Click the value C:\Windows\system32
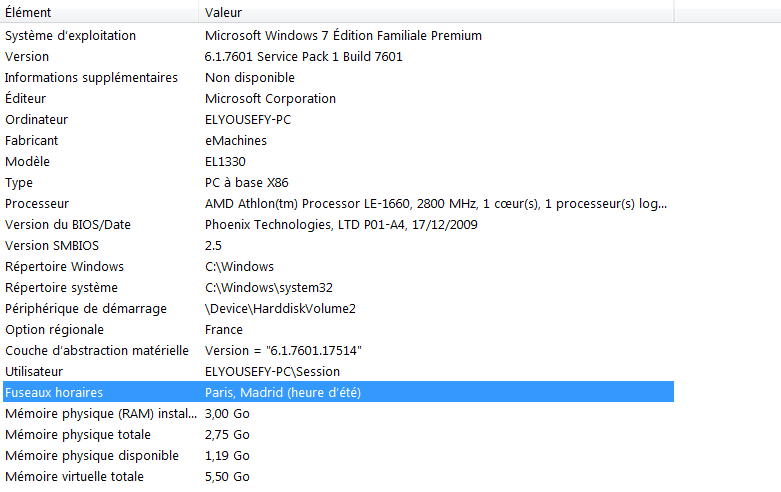 click(x=268, y=287)
